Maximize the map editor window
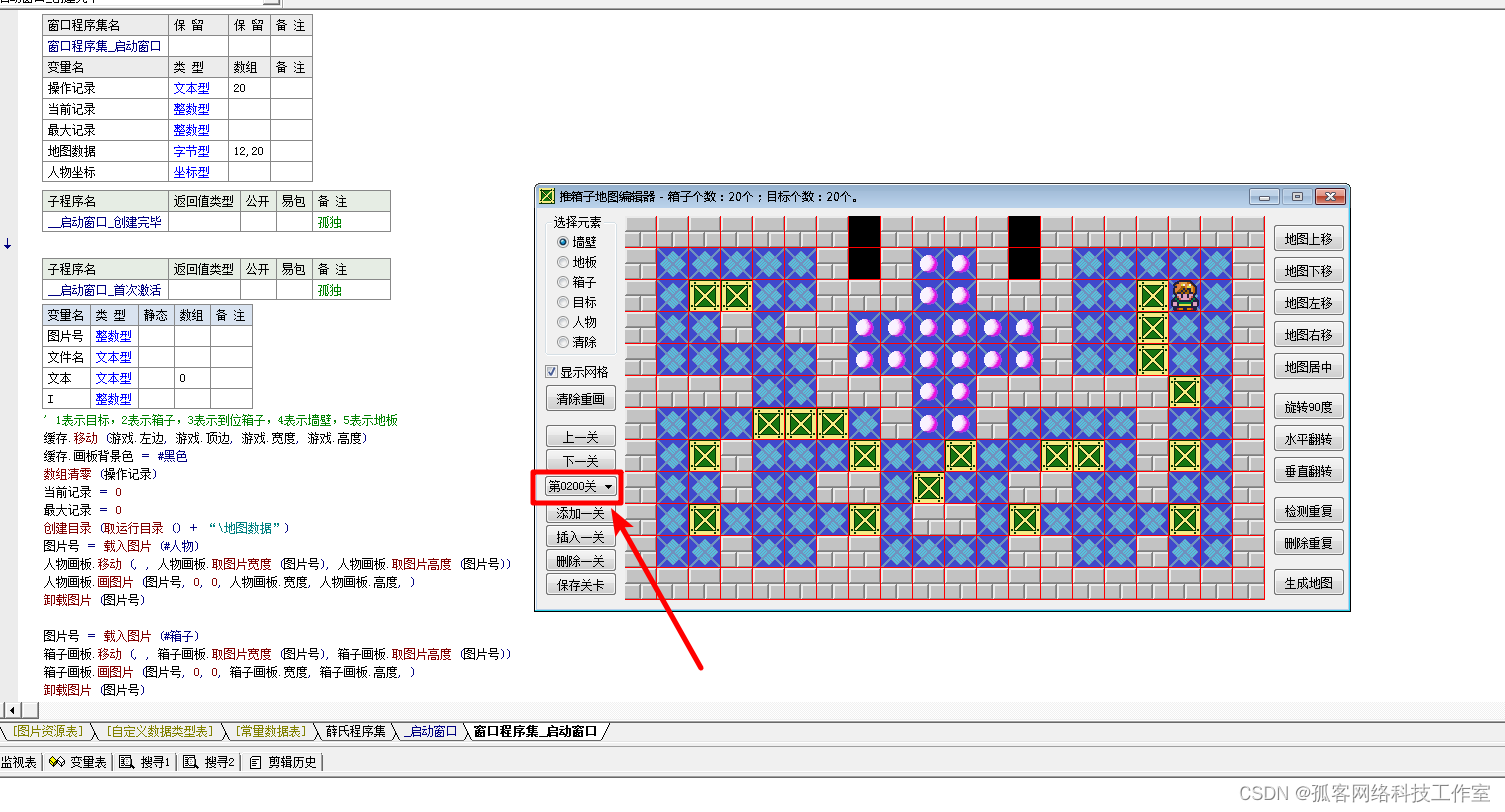Image resolution: width=1505 pixels, height=812 pixels. pos(1296,196)
